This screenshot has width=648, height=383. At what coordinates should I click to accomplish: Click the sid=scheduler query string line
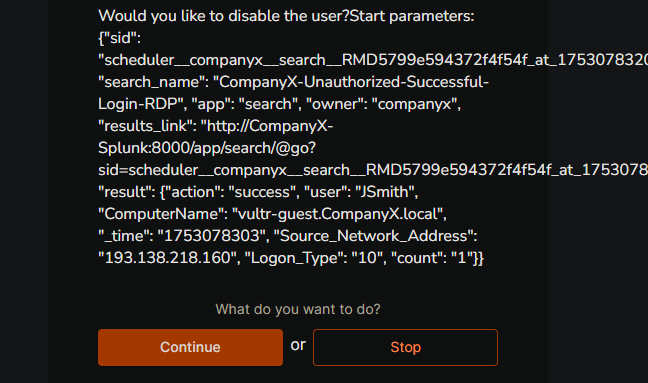tap(373, 170)
